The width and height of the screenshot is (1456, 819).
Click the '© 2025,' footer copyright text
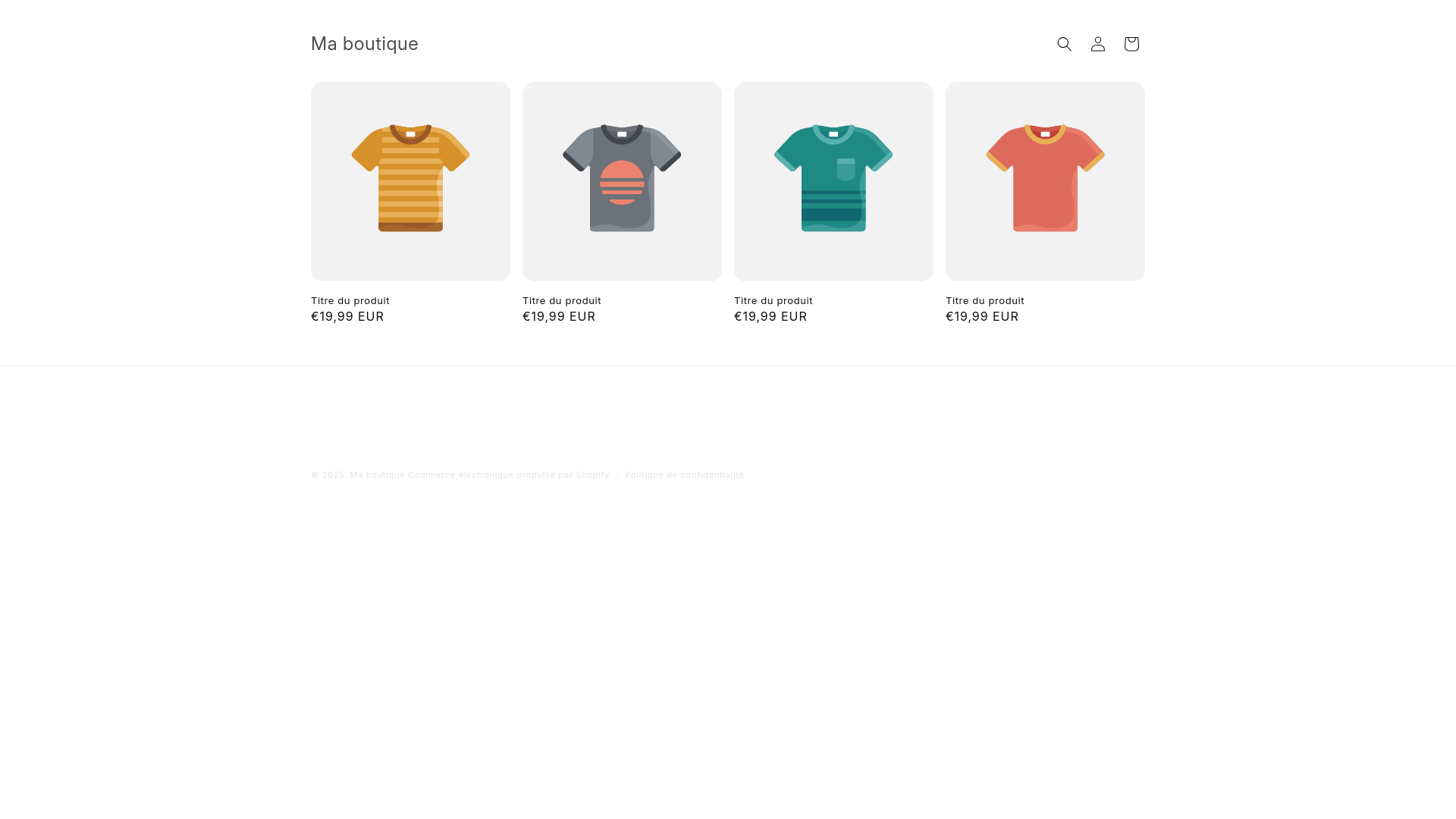329,475
